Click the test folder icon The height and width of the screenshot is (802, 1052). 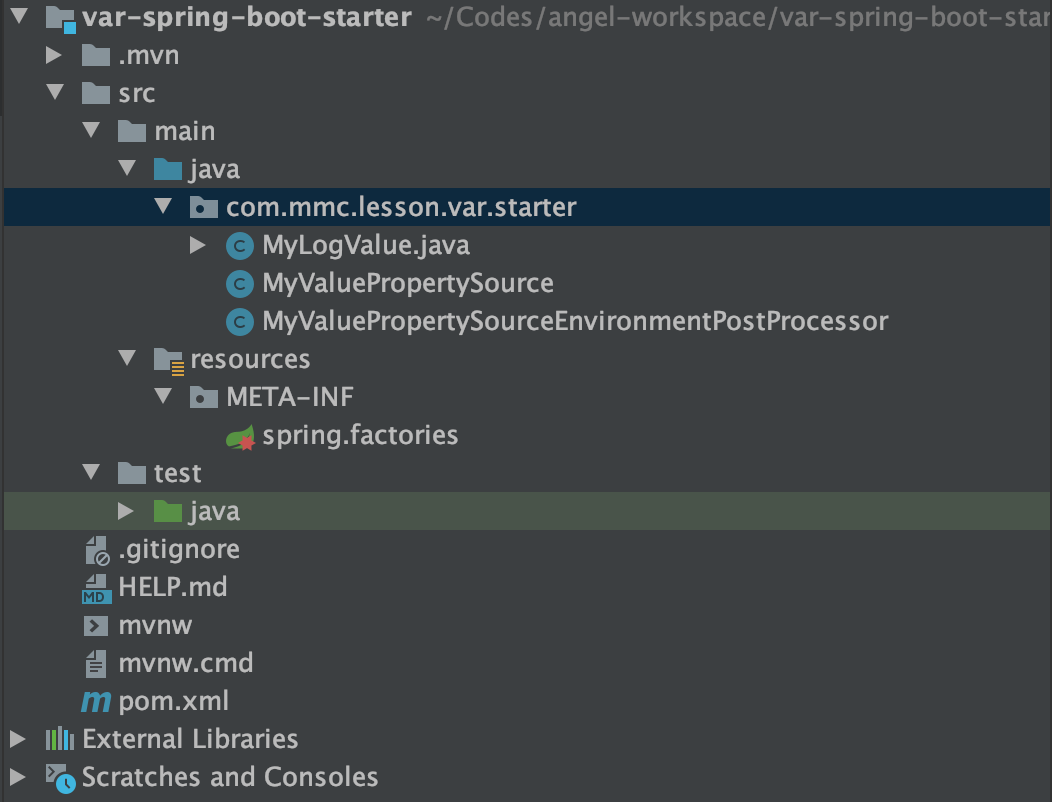132,473
